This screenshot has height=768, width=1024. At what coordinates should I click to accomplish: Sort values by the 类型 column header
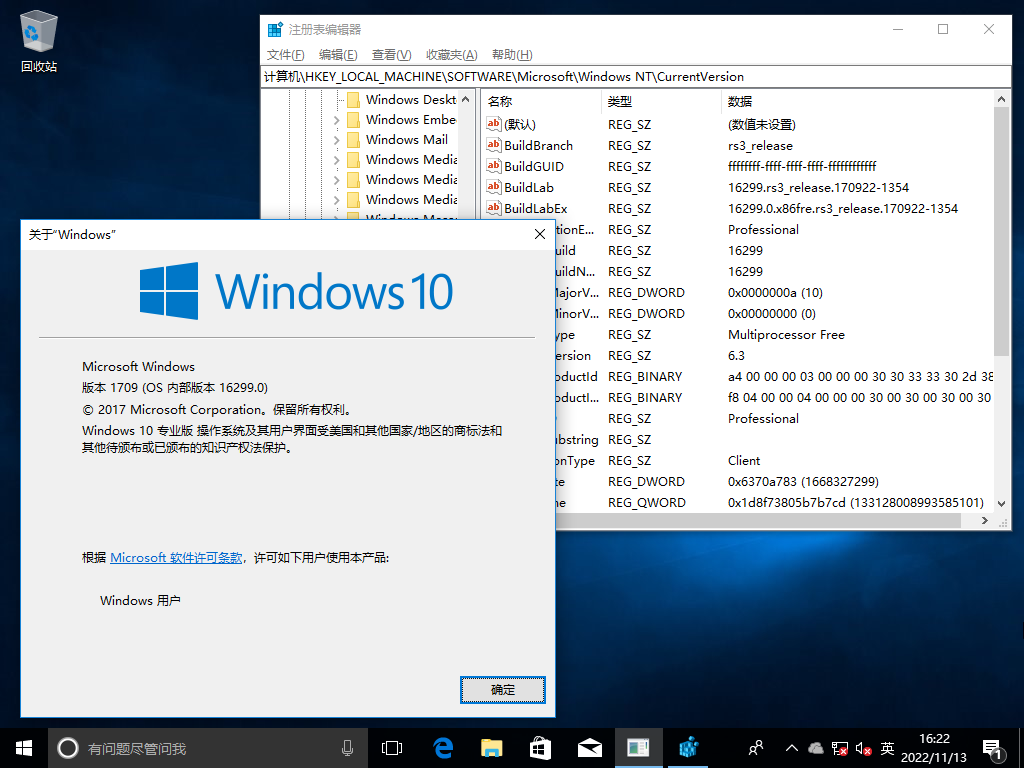pos(661,101)
